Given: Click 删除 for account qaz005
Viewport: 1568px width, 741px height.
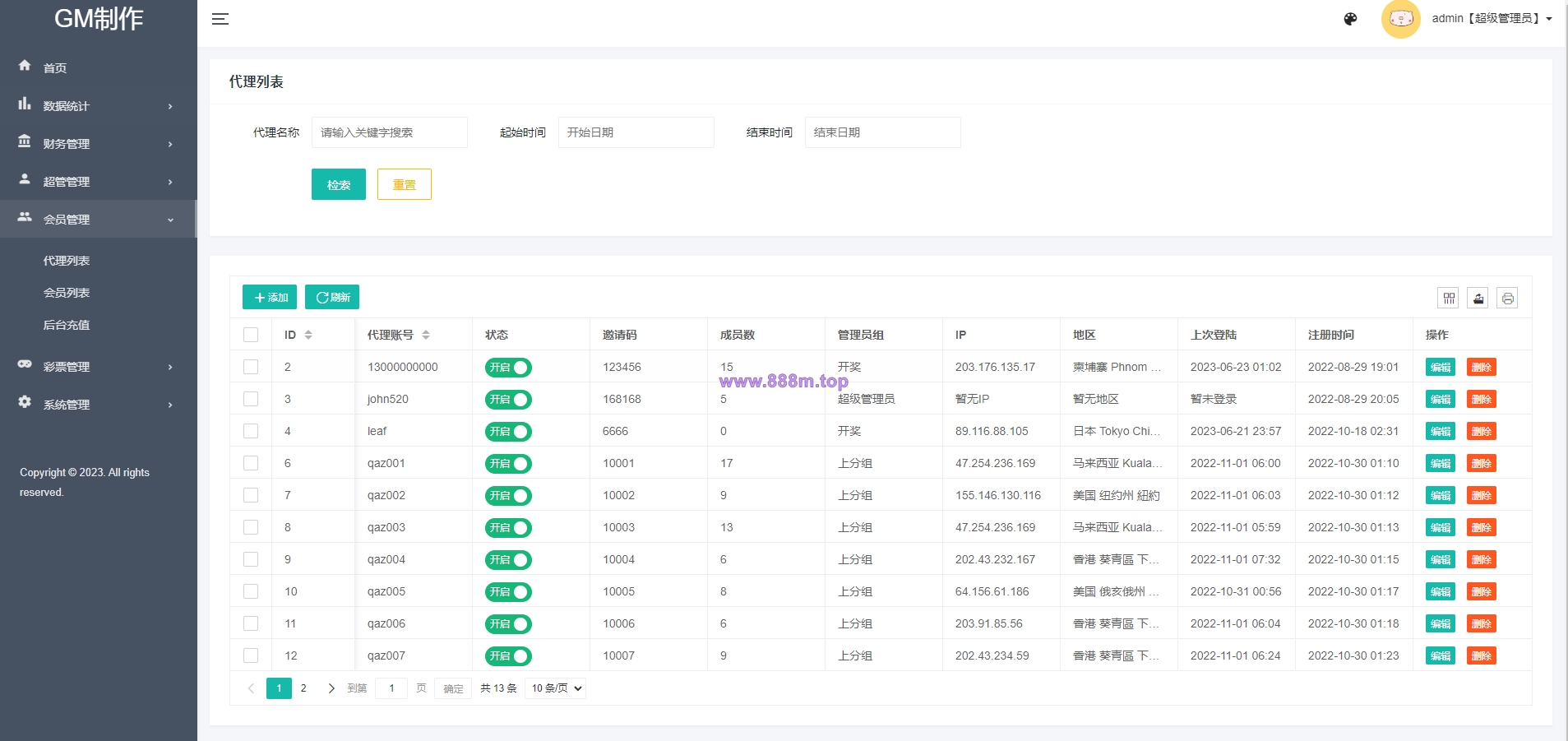Looking at the screenshot, I should click(x=1482, y=591).
